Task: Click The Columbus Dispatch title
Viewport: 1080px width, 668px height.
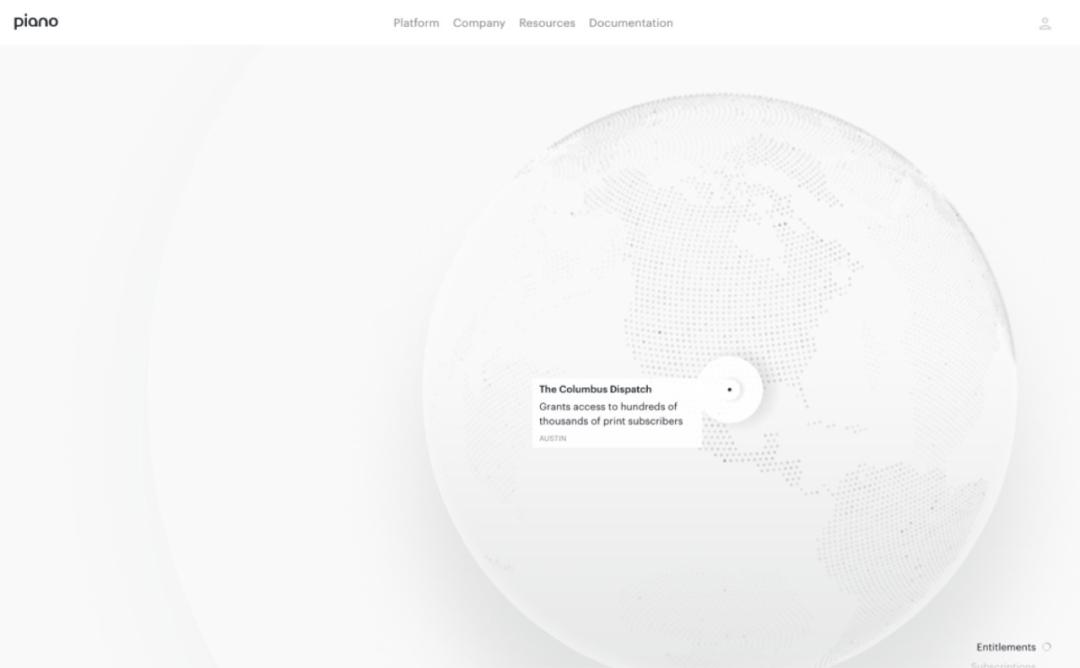Action: tap(594, 389)
